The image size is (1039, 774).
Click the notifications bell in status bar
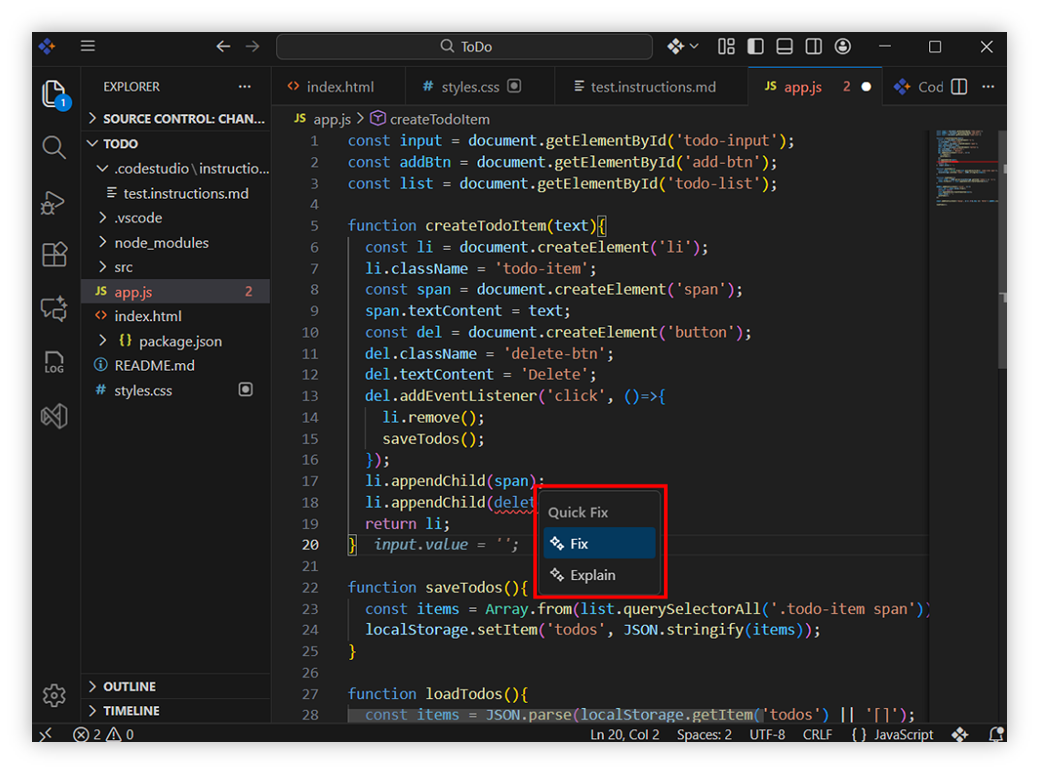pos(996,735)
